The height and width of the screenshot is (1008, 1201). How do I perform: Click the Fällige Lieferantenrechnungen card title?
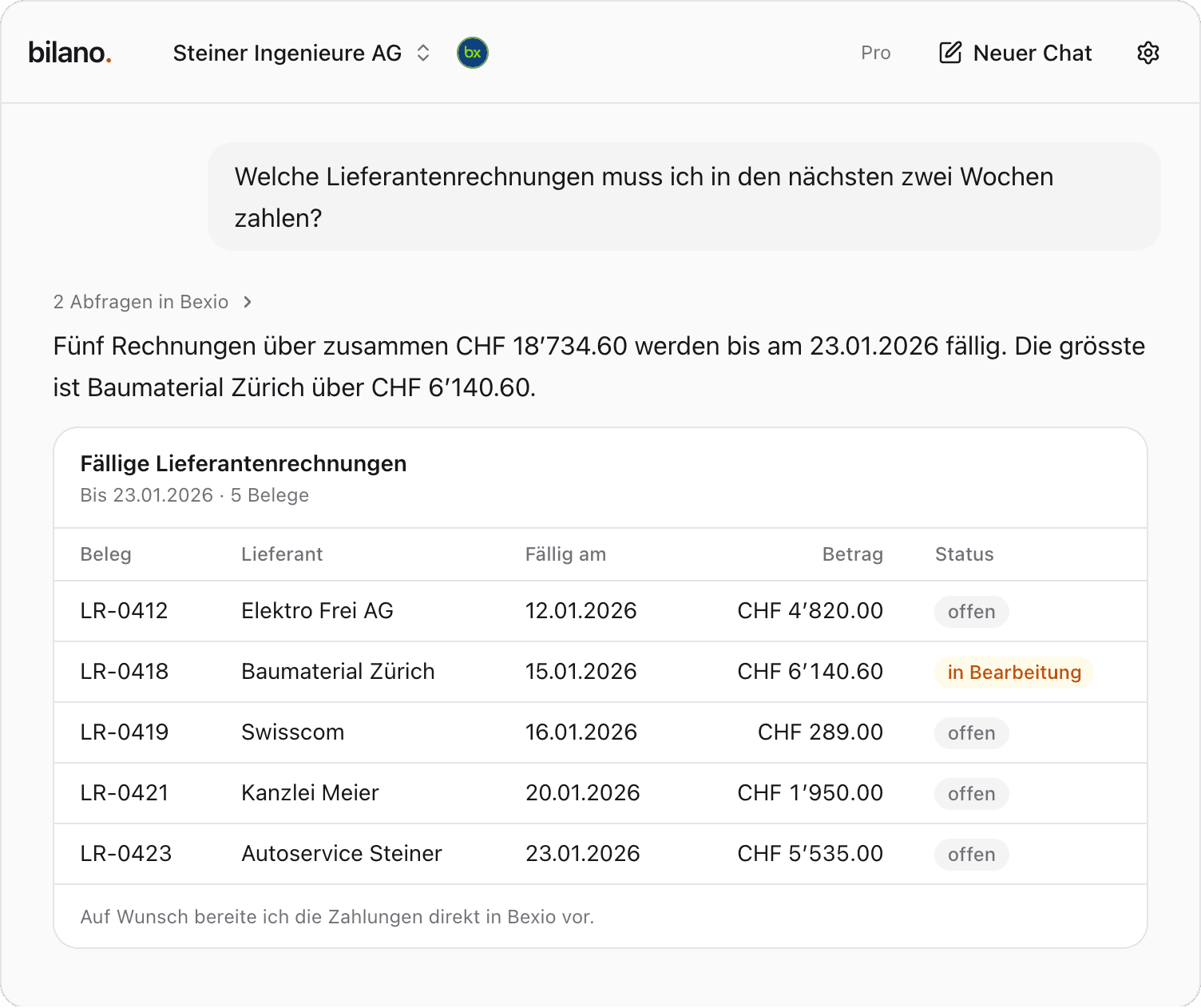click(244, 463)
